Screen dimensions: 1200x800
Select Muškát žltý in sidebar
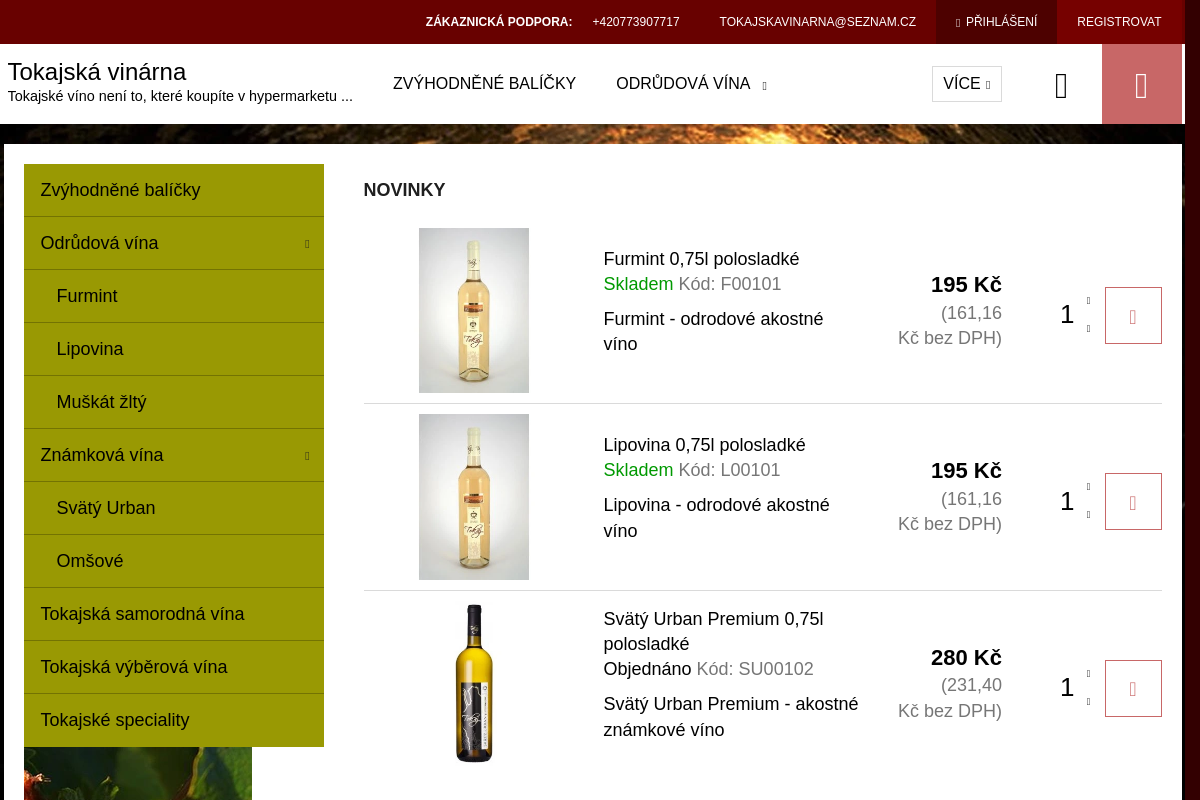coord(101,402)
